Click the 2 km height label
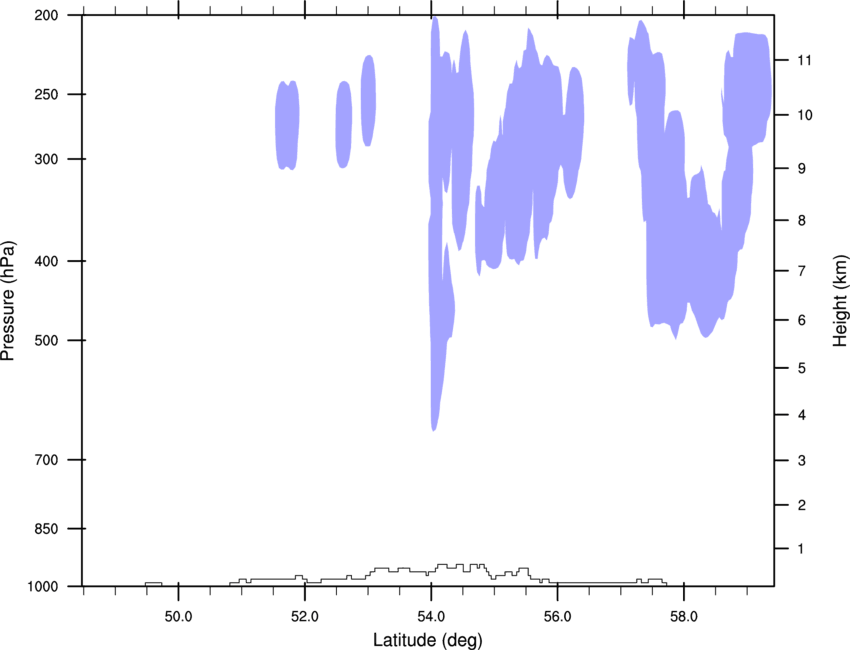850x650 pixels. click(x=802, y=505)
